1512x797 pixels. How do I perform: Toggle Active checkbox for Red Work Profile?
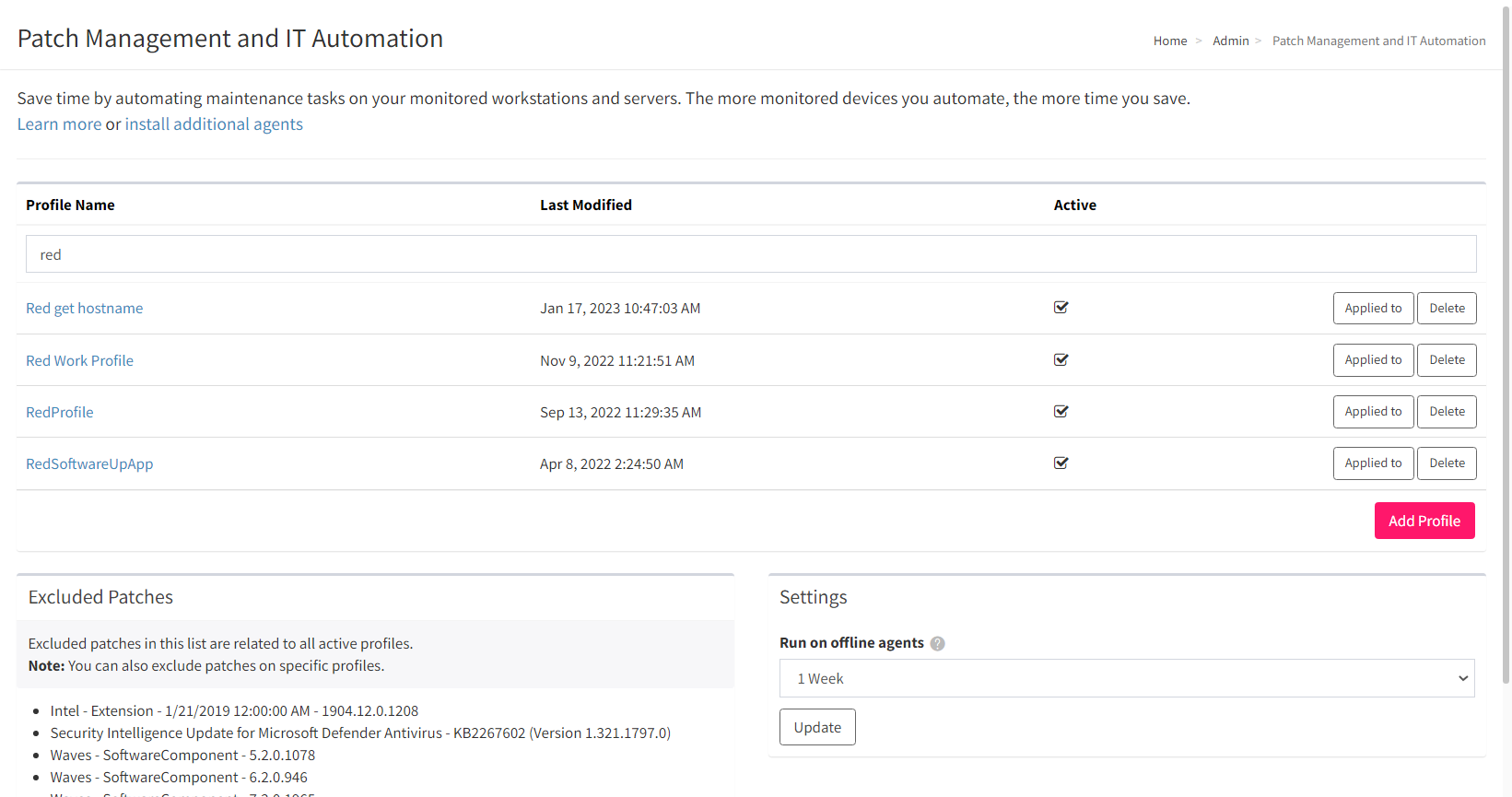click(1061, 359)
